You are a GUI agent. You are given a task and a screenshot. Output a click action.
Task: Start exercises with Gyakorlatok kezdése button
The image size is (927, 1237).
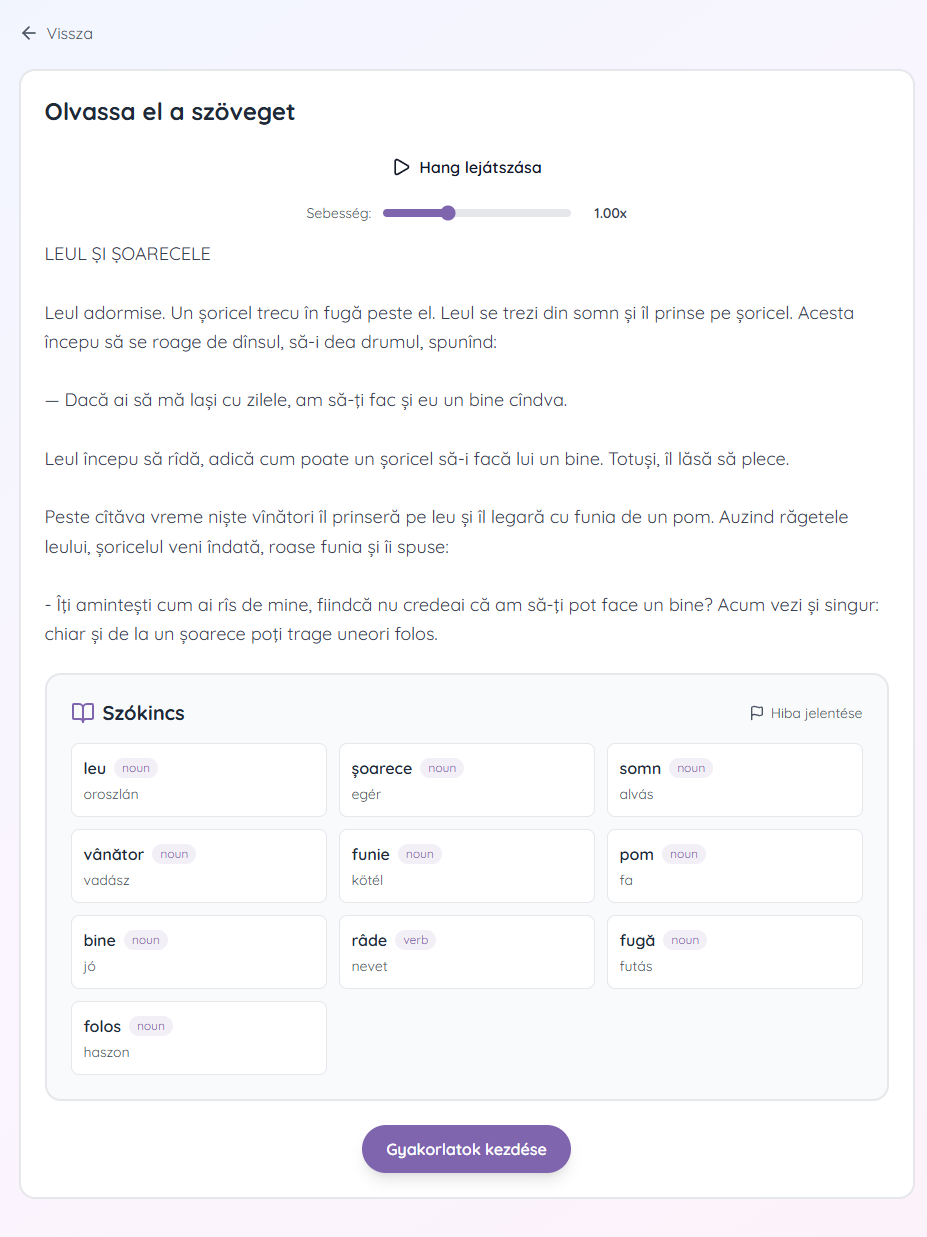coord(466,1149)
